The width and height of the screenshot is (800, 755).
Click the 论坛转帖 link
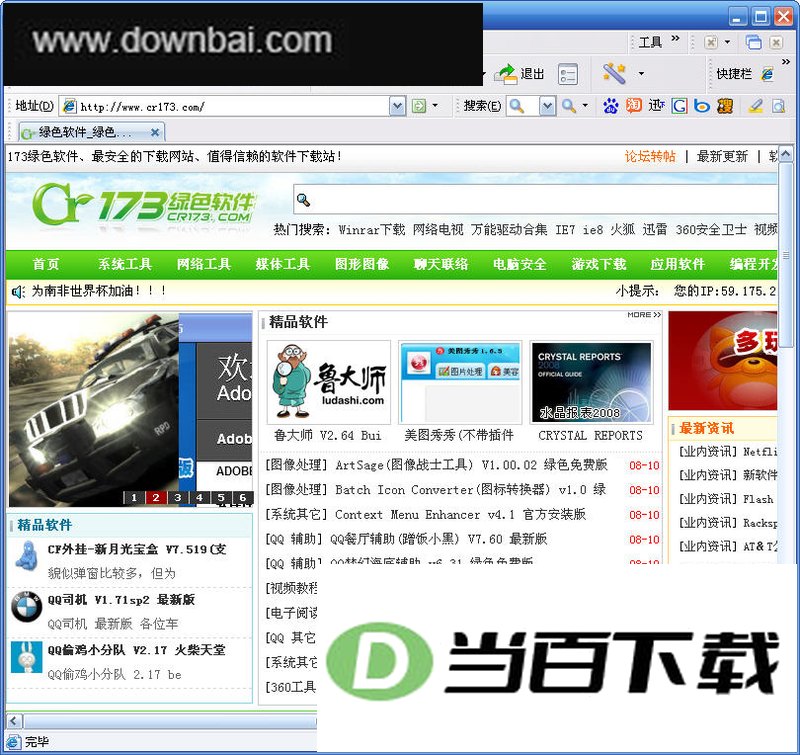(x=650, y=156)
